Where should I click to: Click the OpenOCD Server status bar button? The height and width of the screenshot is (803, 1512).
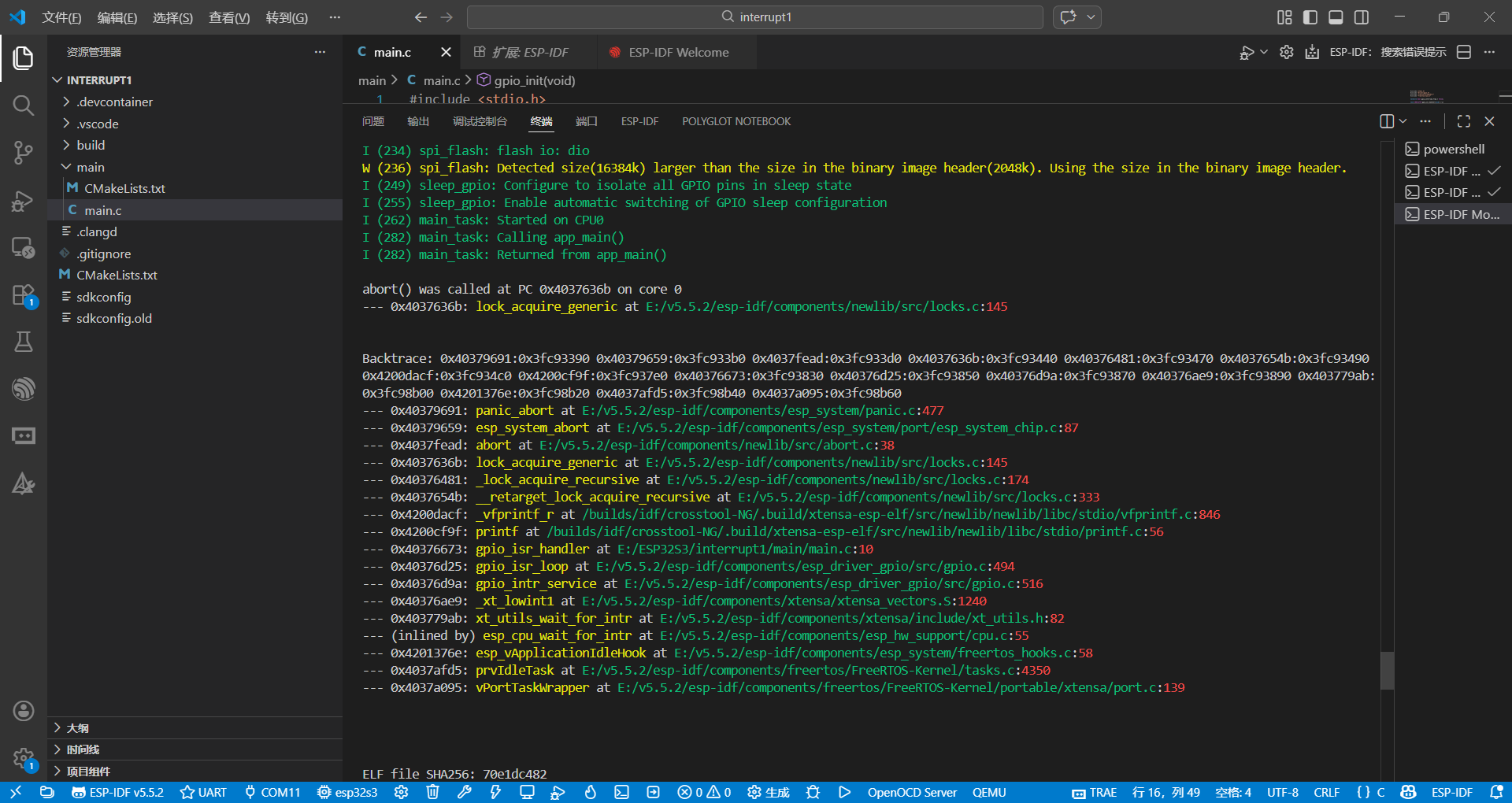click(911, 792)
